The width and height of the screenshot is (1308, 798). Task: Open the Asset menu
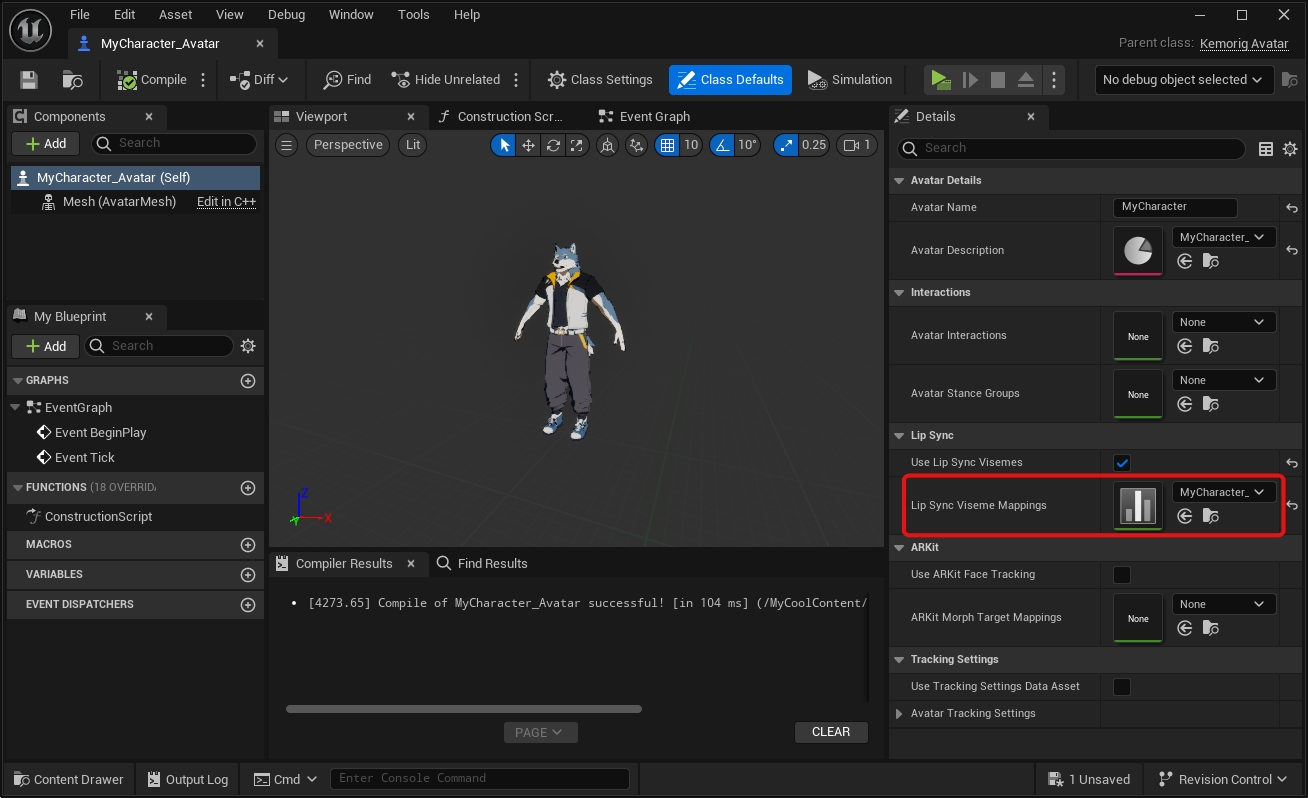175,15
